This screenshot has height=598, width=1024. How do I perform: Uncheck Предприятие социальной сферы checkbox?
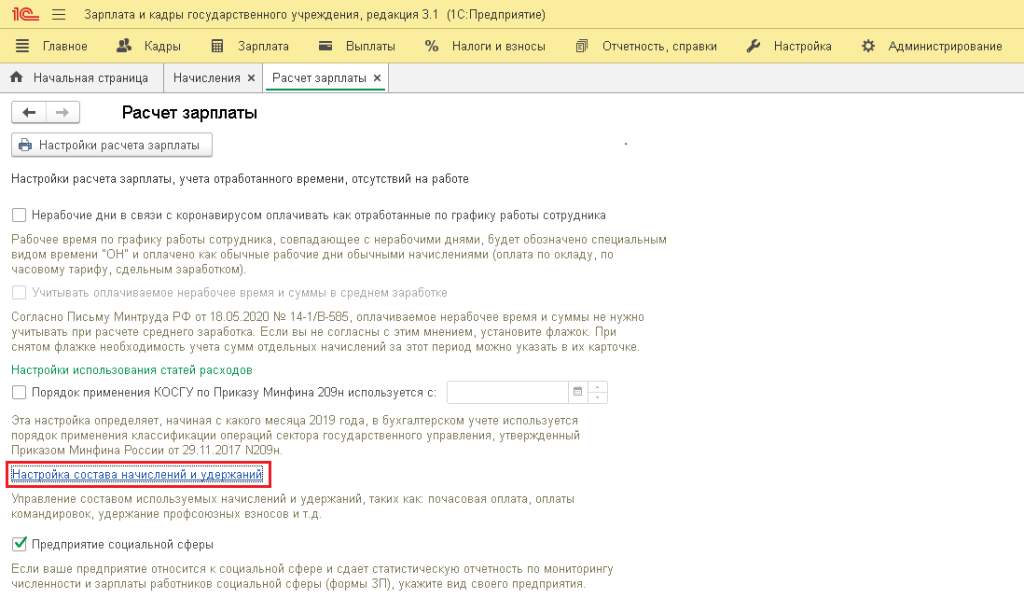tap(19, 544)
